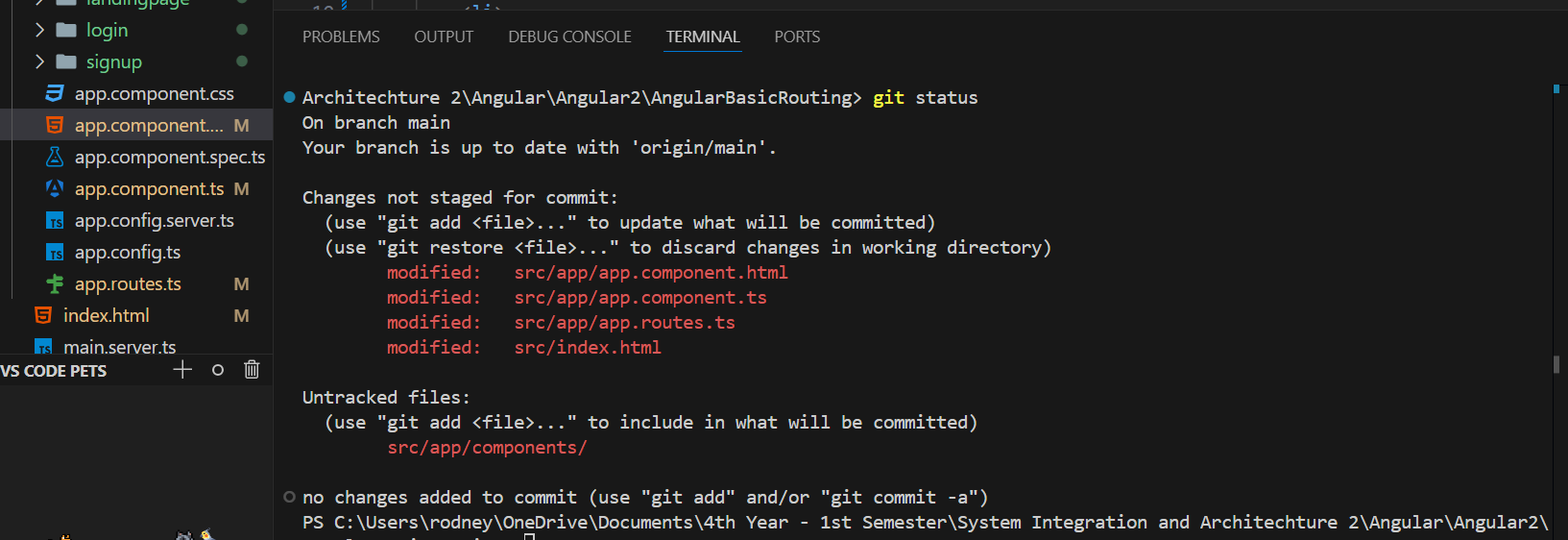This screenshot has height=540, width=1568.
Task: Open app.config.server.ts file
Action: tap(155, 220)
